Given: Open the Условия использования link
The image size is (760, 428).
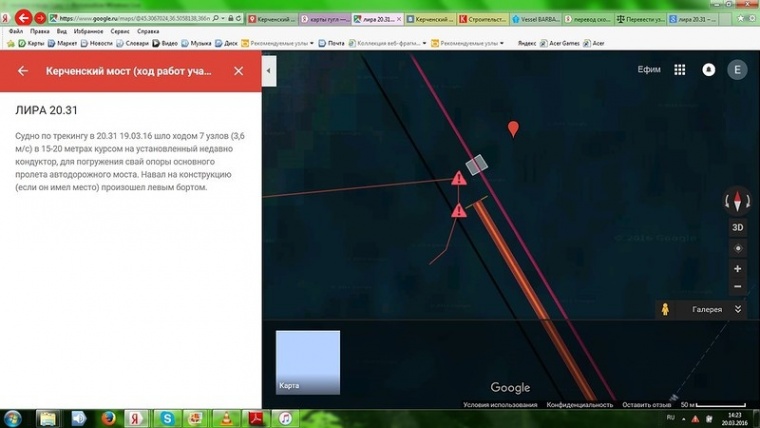Looking at the screenshot, I should [x=500, y=405].
